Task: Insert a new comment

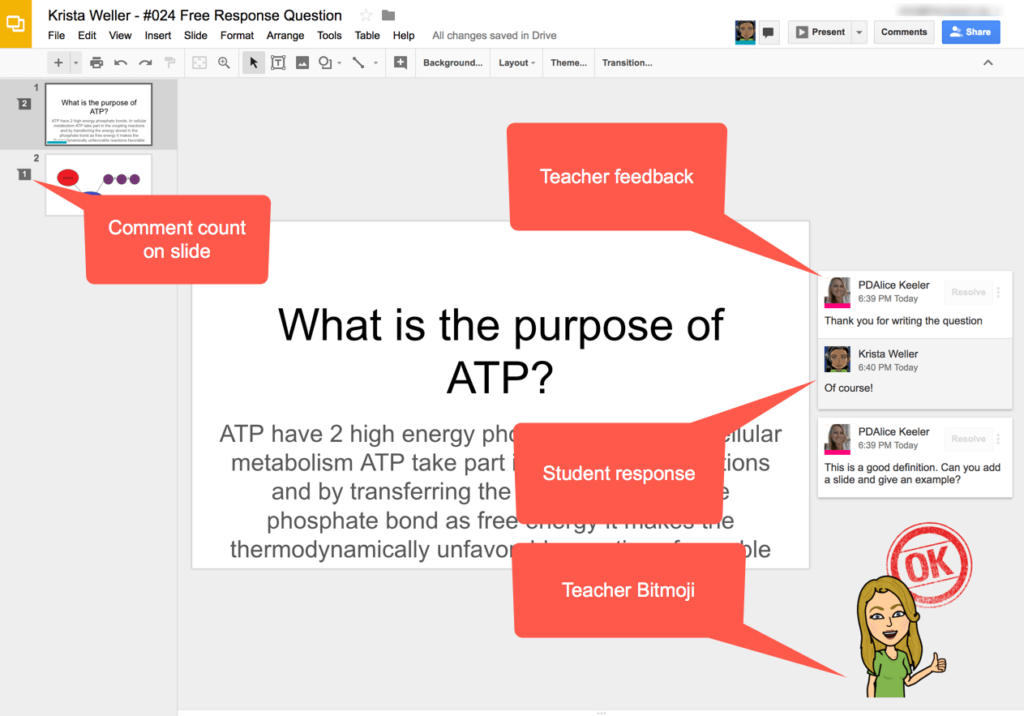Action: (401, 62)
